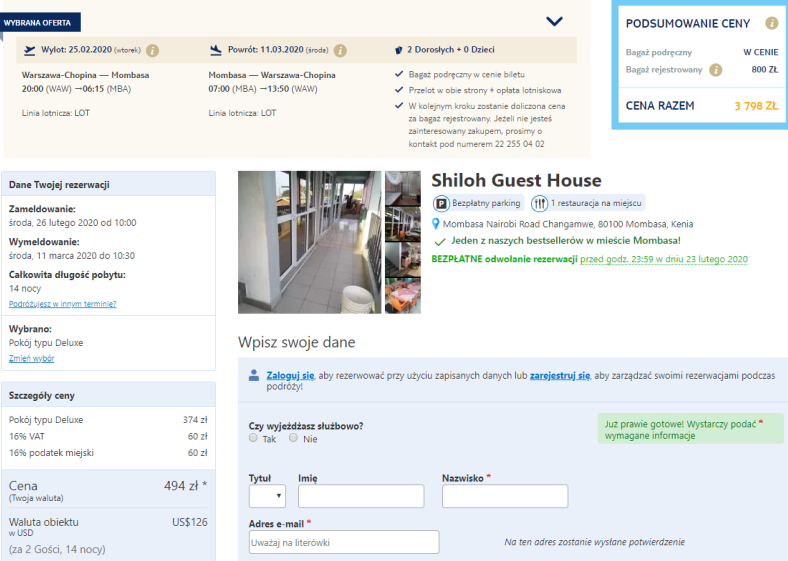Click the US$126 property currency value
The height and width of the screenshot is (561, 788).
tap(189, 522)
